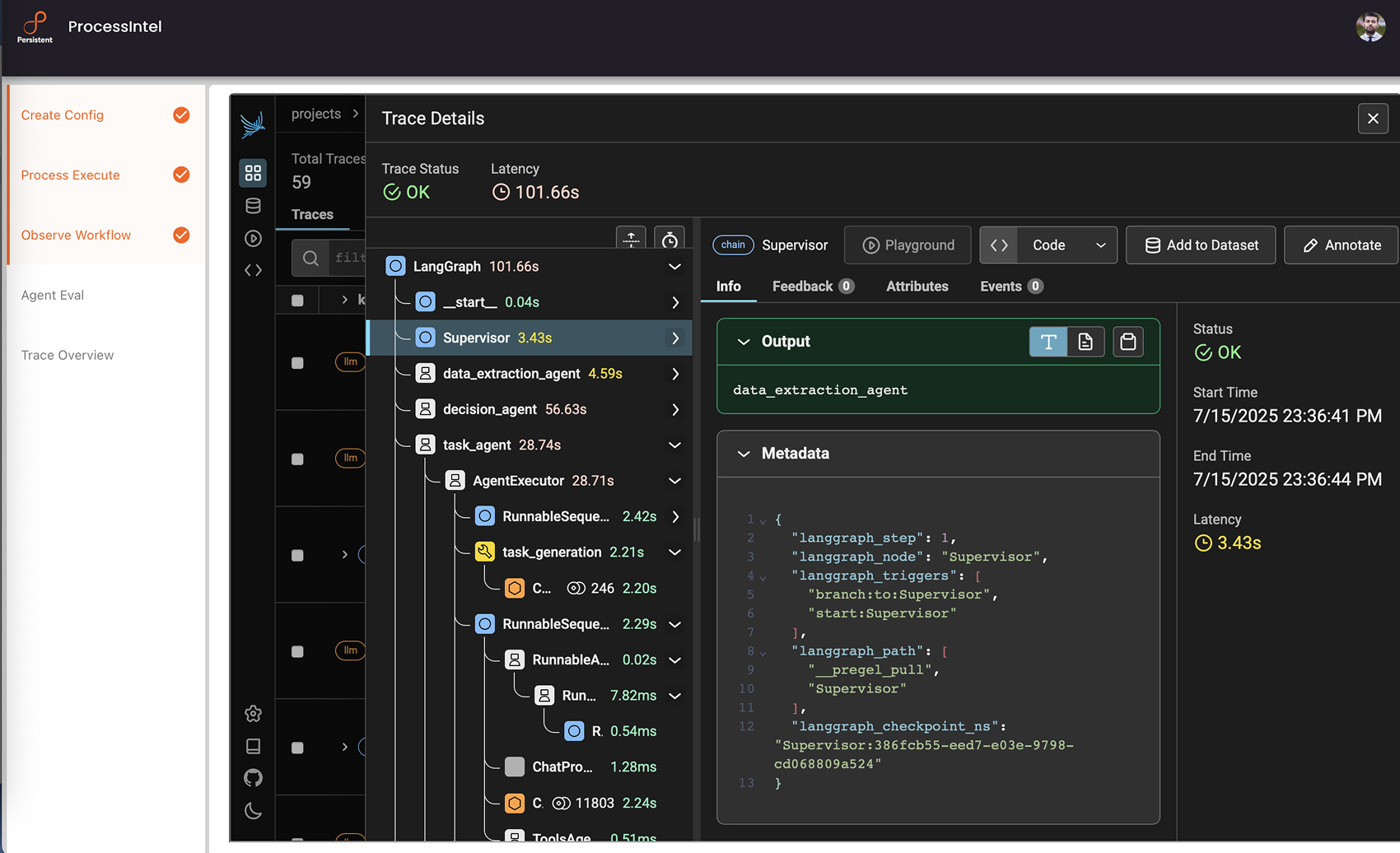This screenshot has width=1400, height=853.
Task: Select the RunnableSeque... 2.42s span row
Action: pyautogui.click(x=530, y=516)
